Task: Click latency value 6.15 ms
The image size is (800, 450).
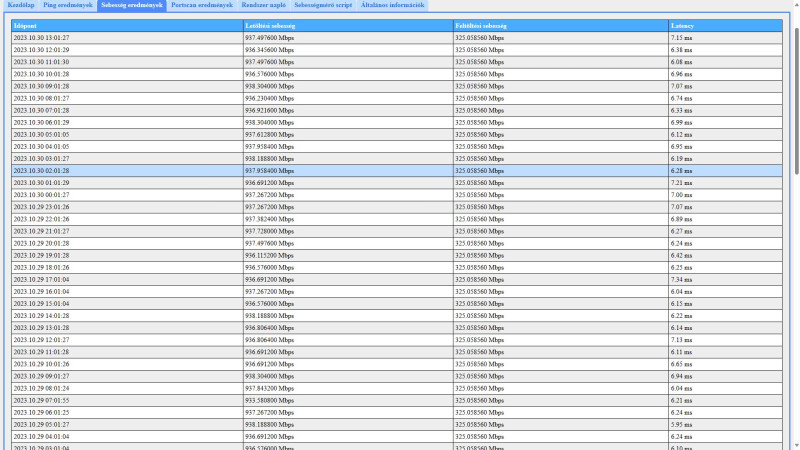Action: click(x=682, y=304)
